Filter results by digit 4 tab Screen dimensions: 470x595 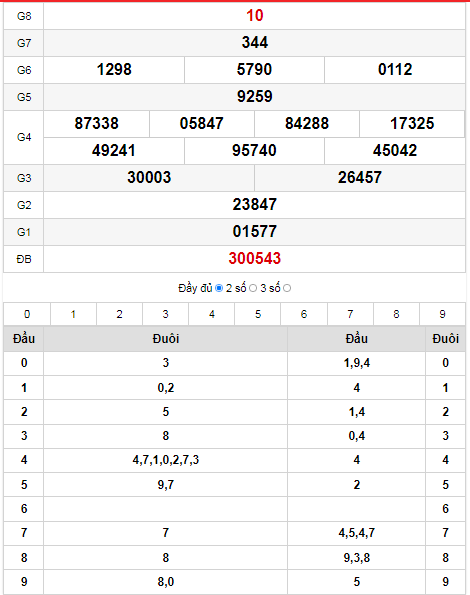tap(212, 314)
